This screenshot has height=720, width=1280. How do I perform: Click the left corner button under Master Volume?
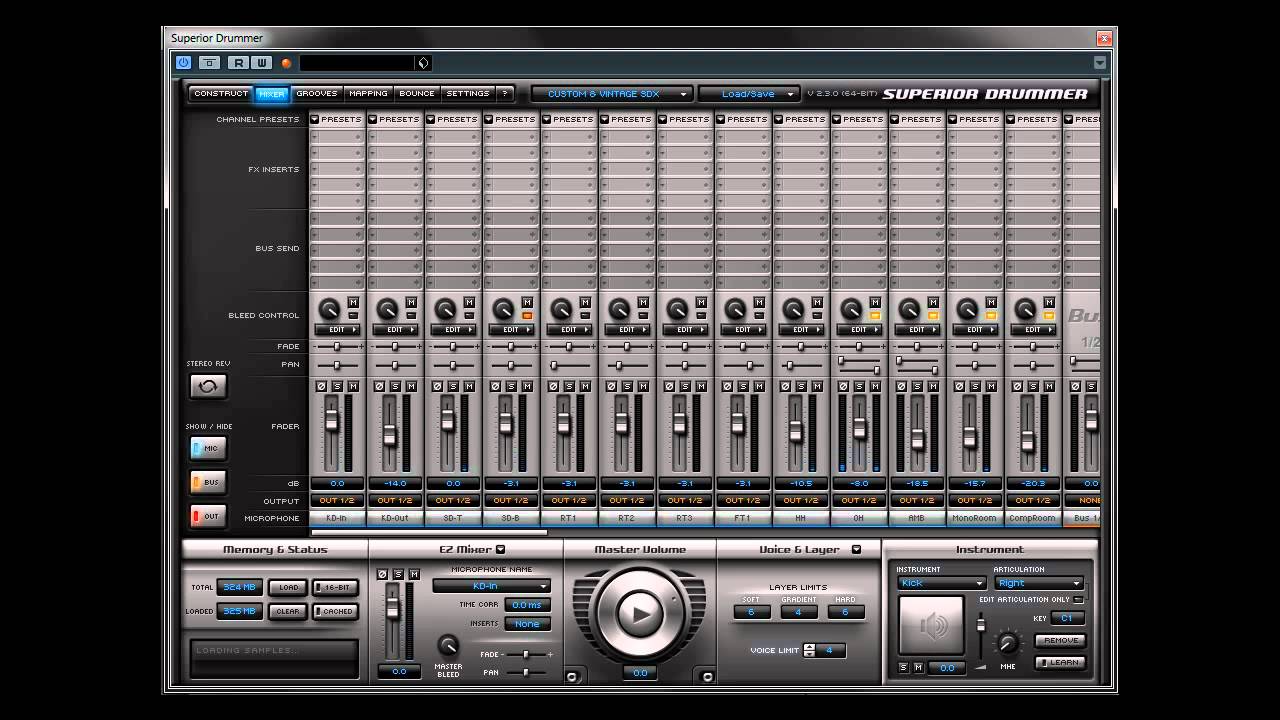[573, 676]
